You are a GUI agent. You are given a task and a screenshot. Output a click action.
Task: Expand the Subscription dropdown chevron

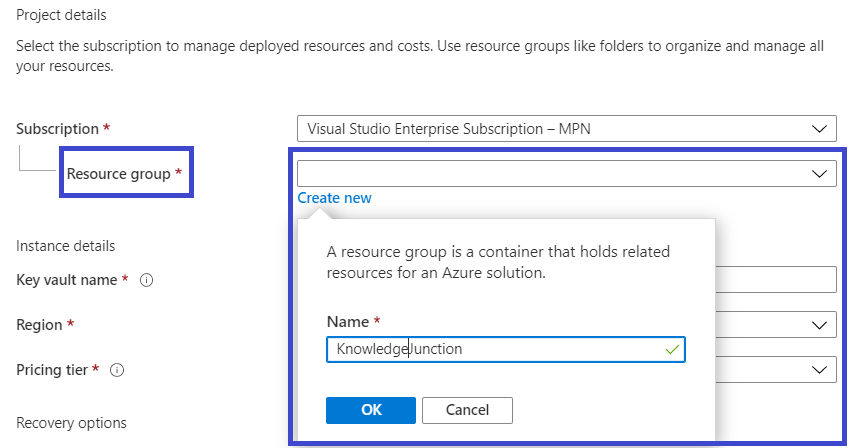click(x=820, y=129)
